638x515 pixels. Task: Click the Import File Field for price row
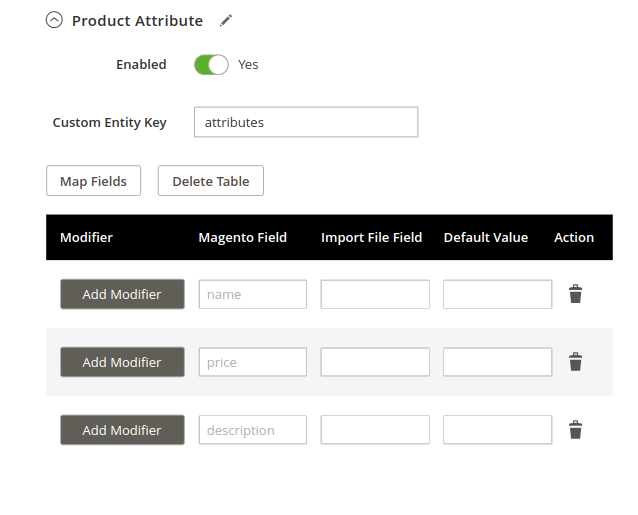point(375,362)
